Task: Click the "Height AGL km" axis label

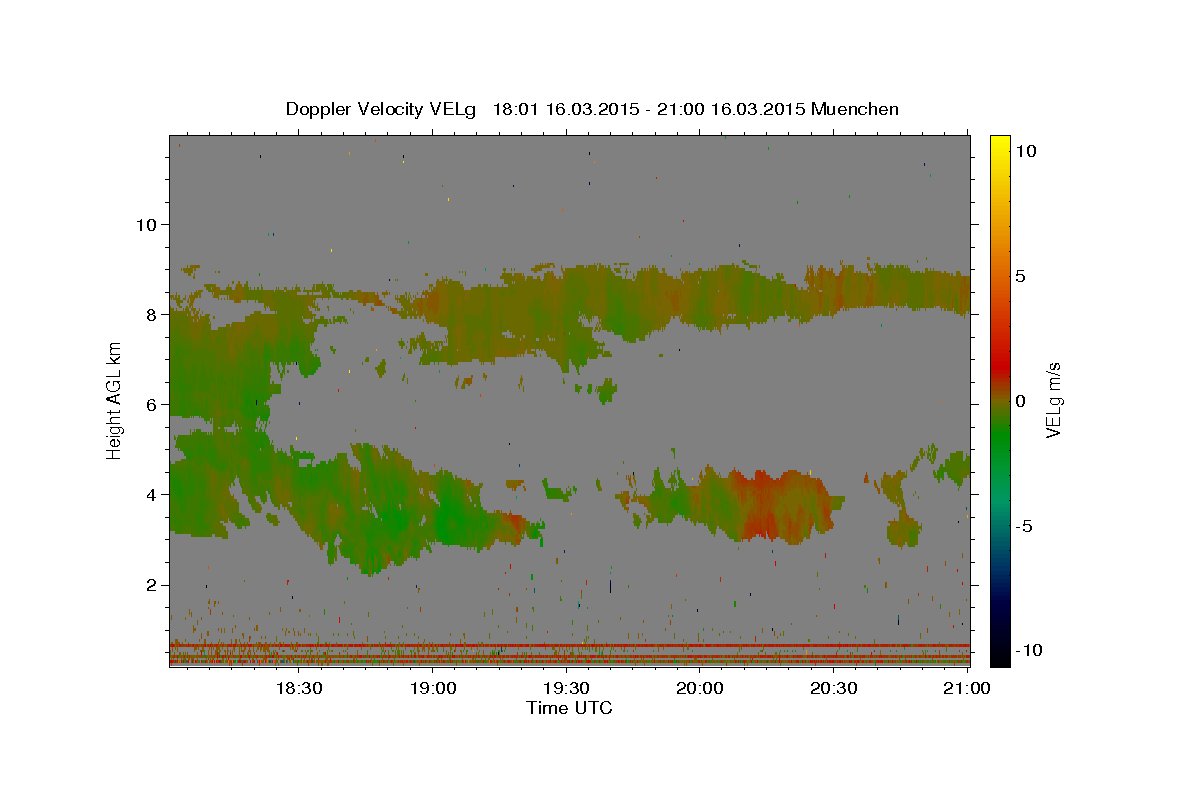Action: (x=115, y=400)
